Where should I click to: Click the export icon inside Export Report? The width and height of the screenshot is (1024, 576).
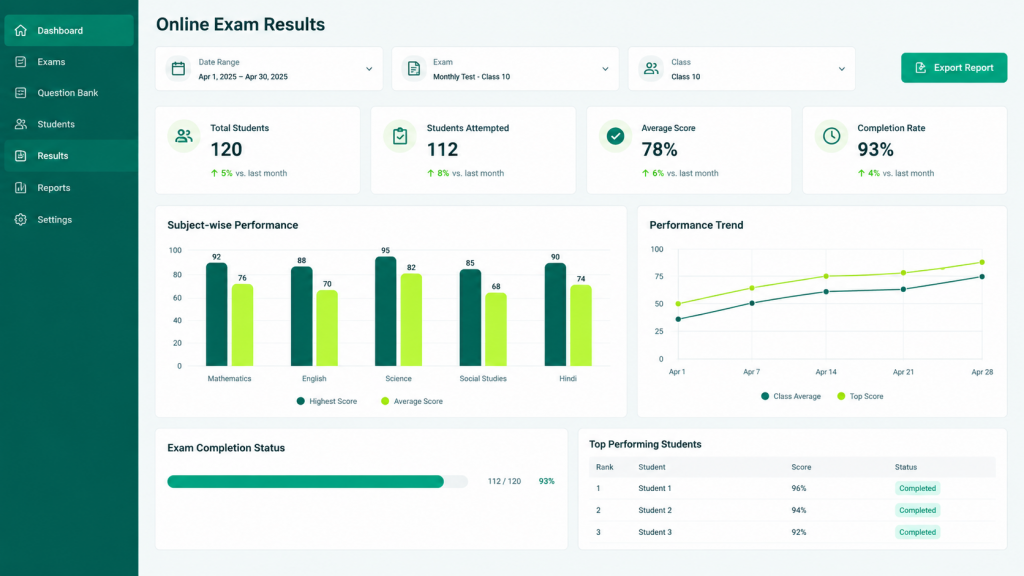[x=921, y=68]
